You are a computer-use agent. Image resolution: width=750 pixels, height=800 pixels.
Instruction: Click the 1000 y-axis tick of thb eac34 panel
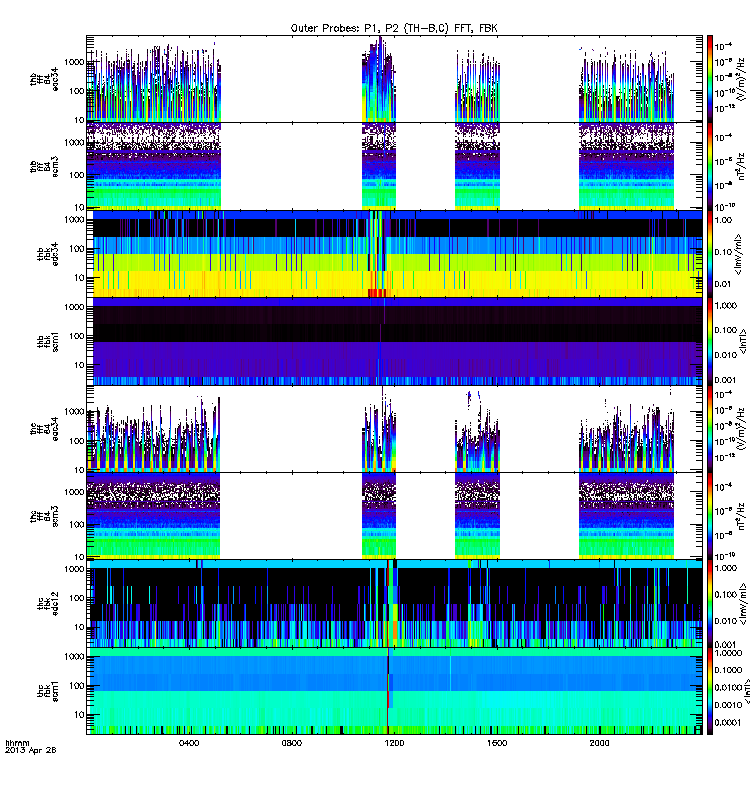pos(74,62)
